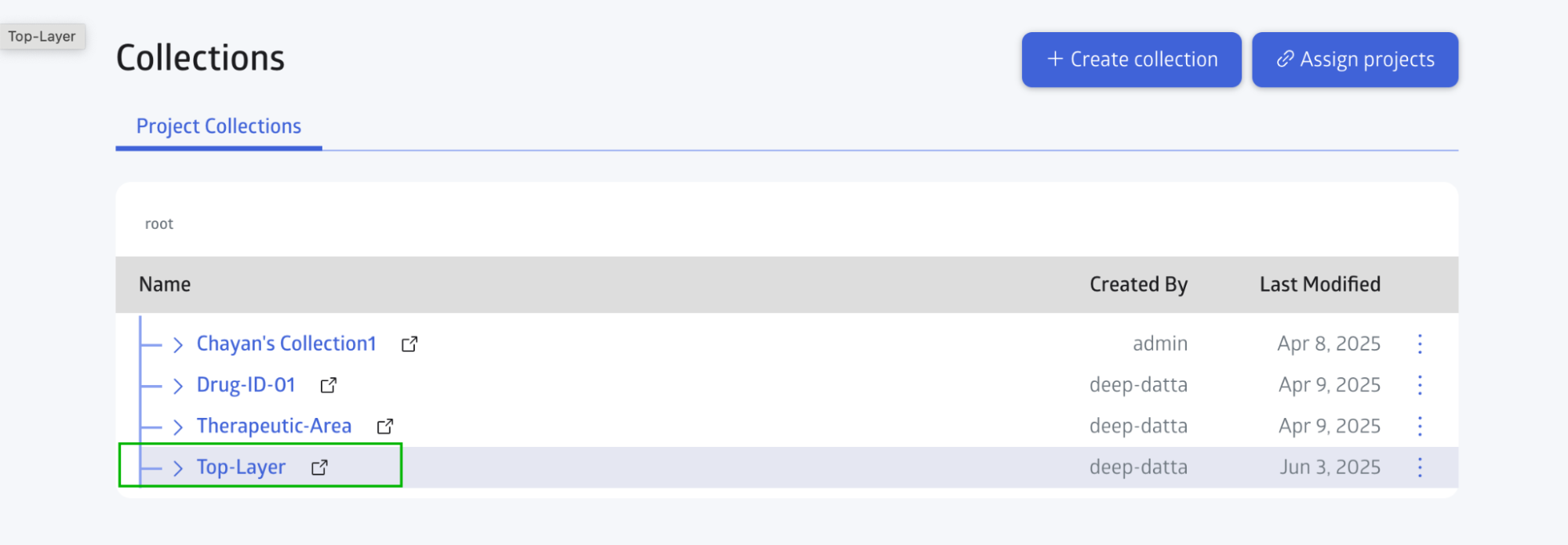Open more options for Therapeutic-Area row
The image size is (1568, 545).
pos(1420,426)
